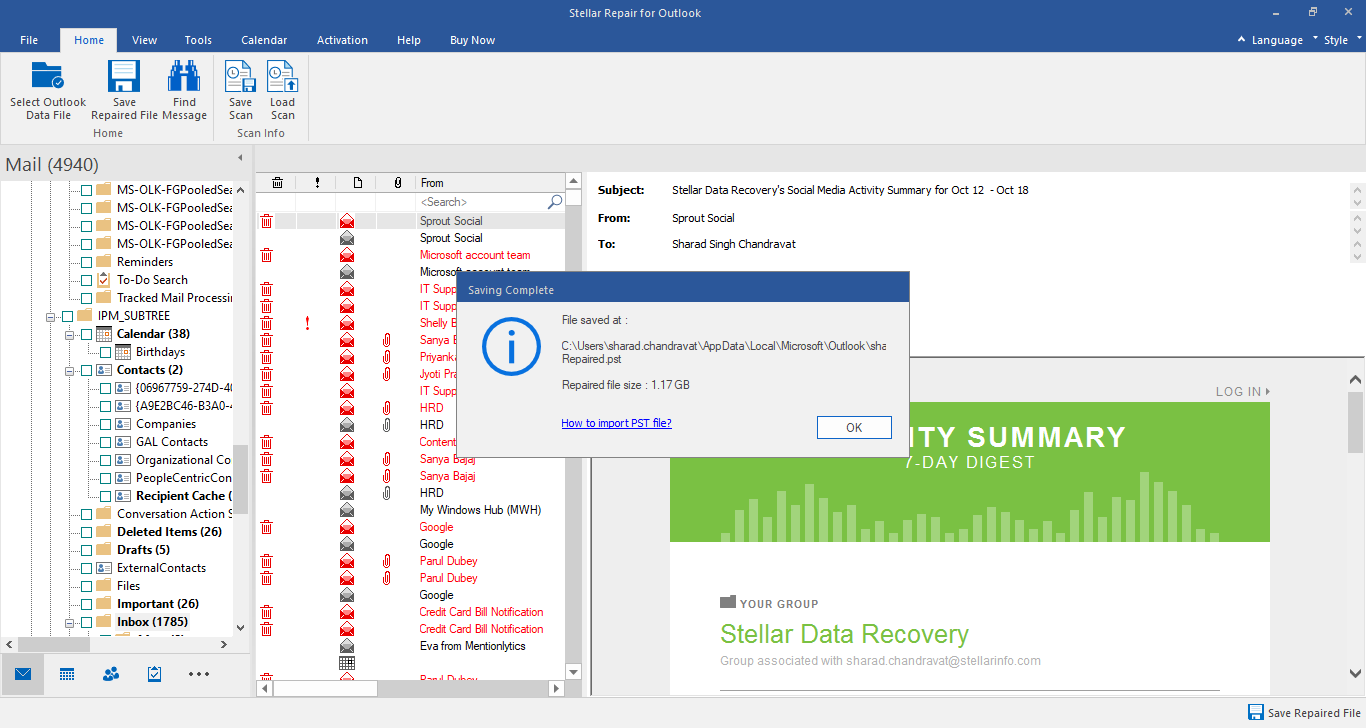Click Save Repaired File in status bar
The image size is (1366, 728).
point(1304,713)
